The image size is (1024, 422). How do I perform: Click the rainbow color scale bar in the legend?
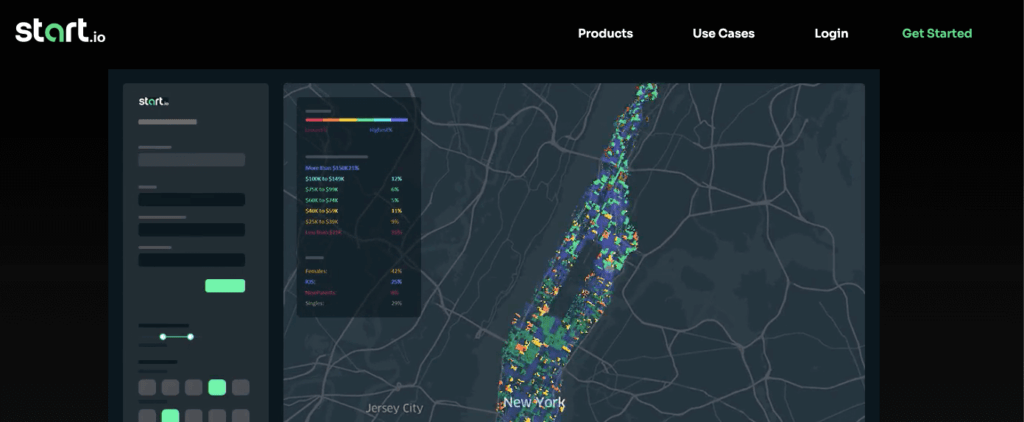click(356, 121)
